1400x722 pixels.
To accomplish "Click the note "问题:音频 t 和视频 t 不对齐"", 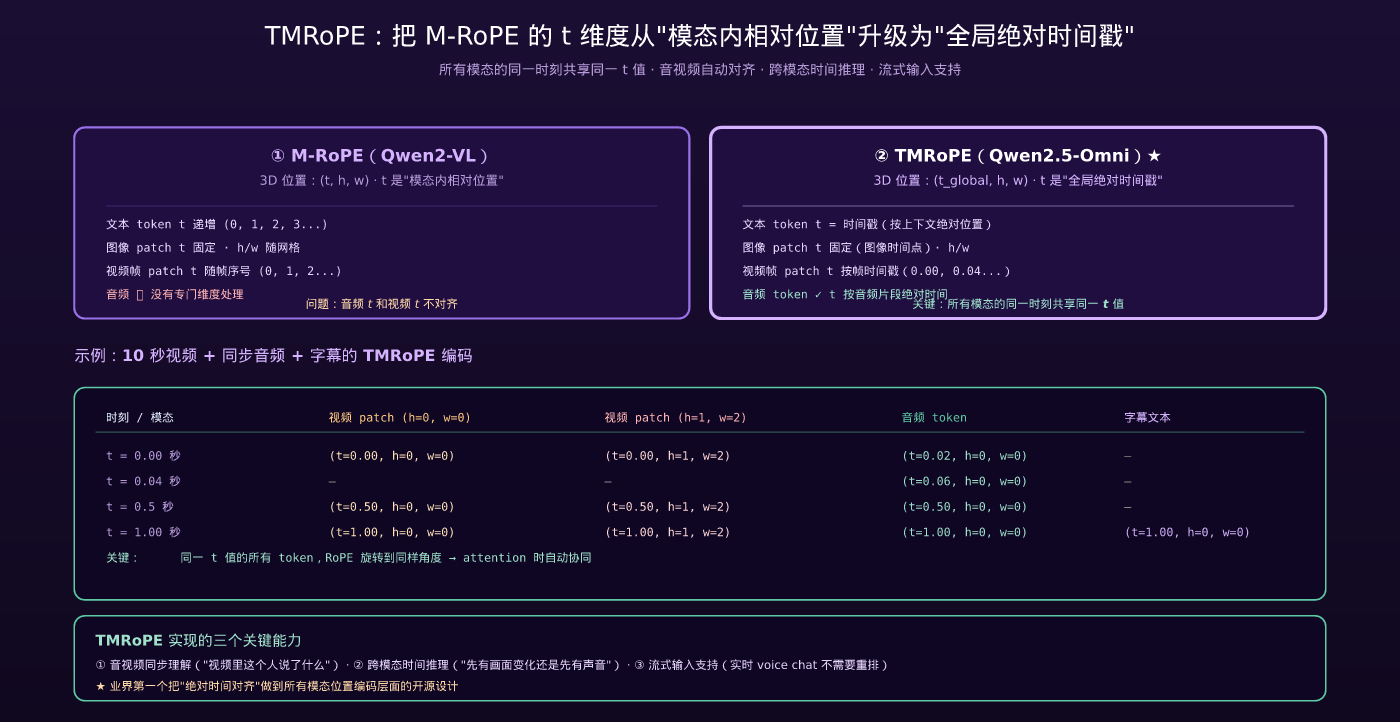I will pos(382,304).
